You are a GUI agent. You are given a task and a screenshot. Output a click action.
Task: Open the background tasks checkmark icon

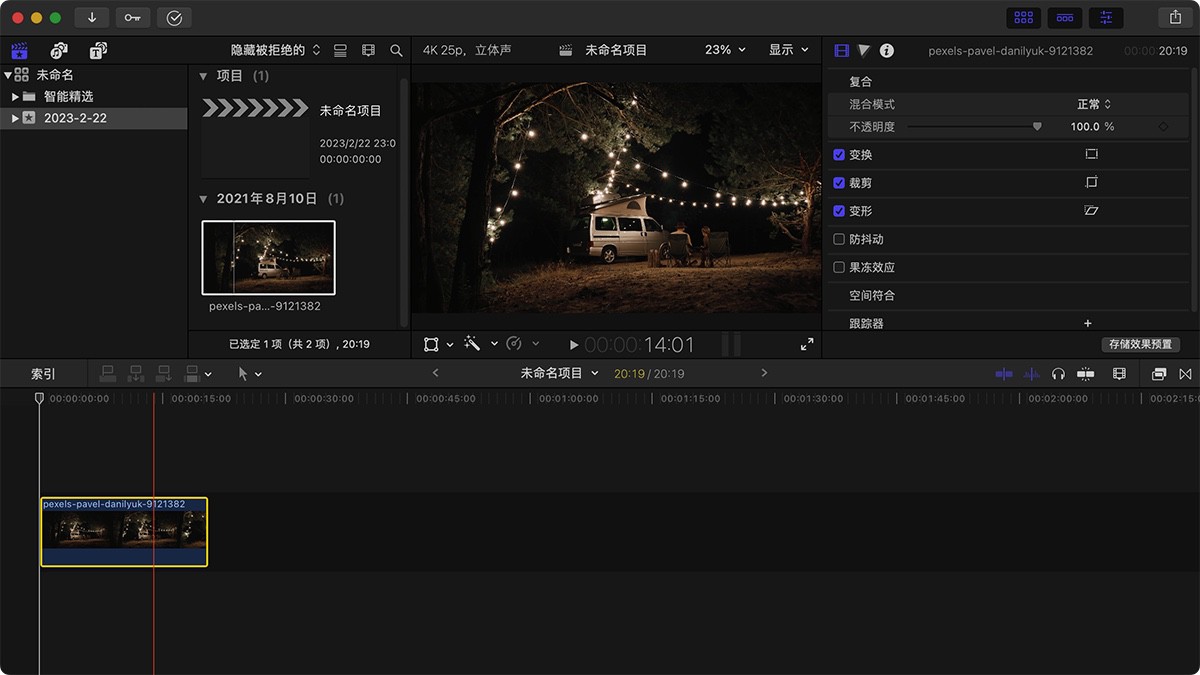[x=175, y=18]
